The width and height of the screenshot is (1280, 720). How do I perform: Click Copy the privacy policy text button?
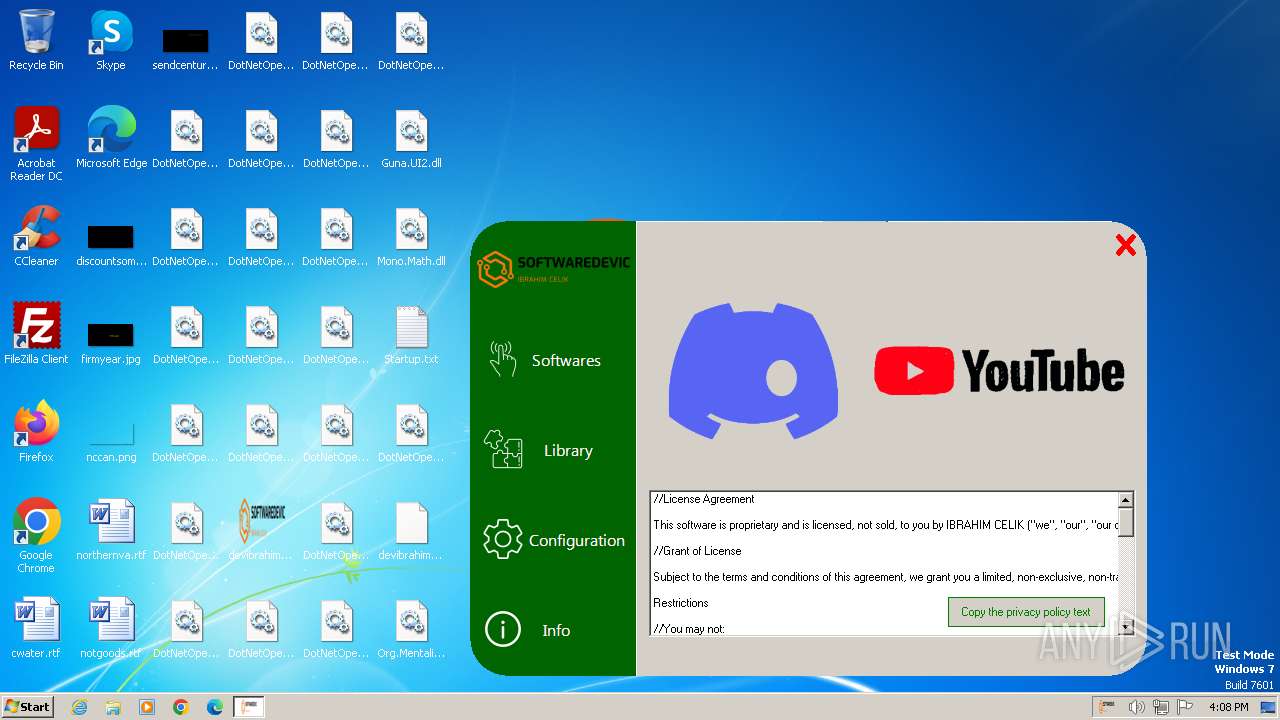pos(1026,612)
